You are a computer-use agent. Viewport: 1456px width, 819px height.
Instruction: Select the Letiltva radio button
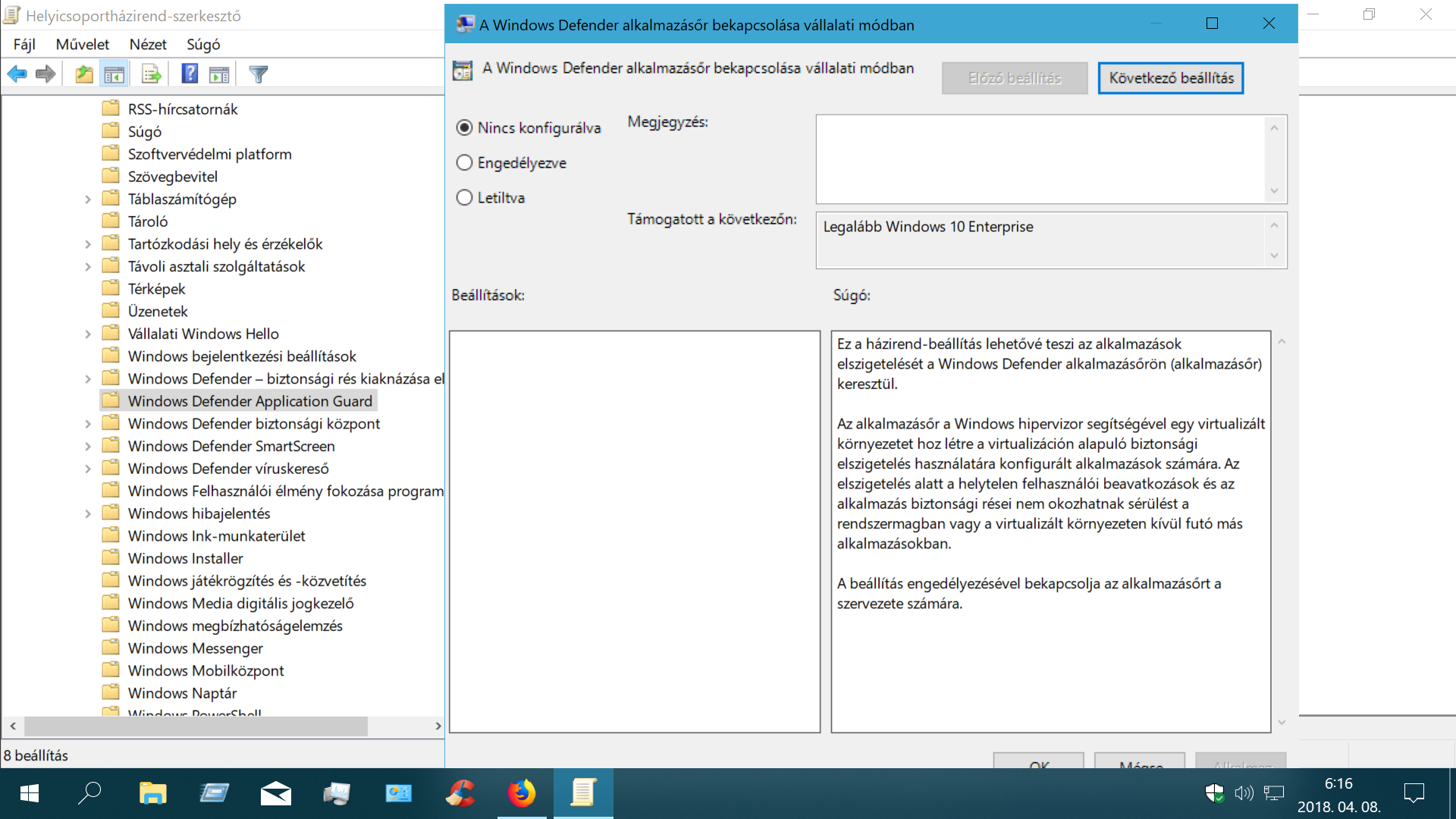pyautogui.click(x=465, y=197)
